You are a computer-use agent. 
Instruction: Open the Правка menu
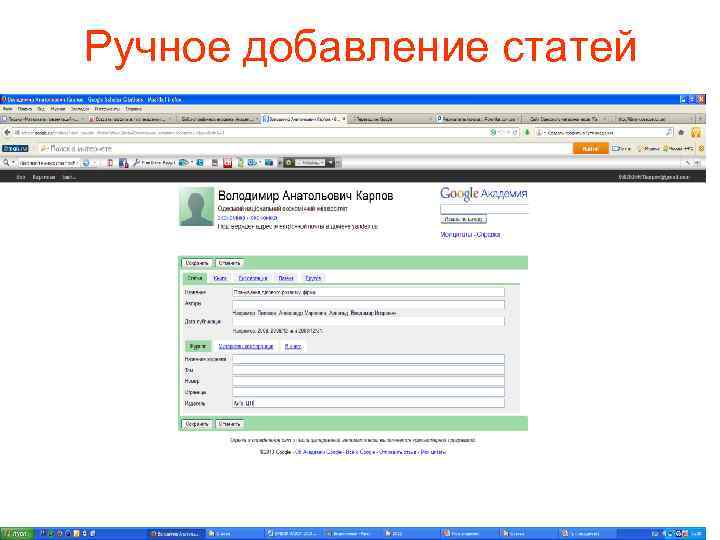tap(25, 109)
